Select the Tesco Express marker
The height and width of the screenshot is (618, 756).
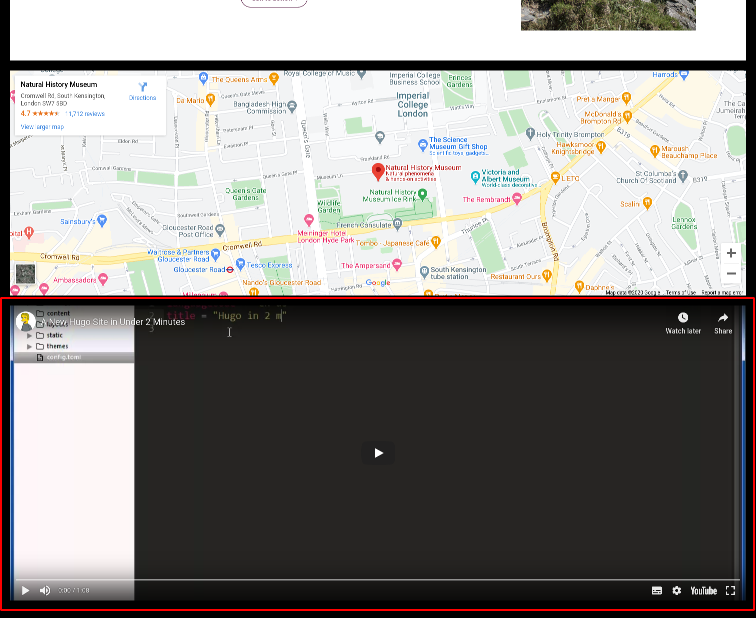point(241,264)
